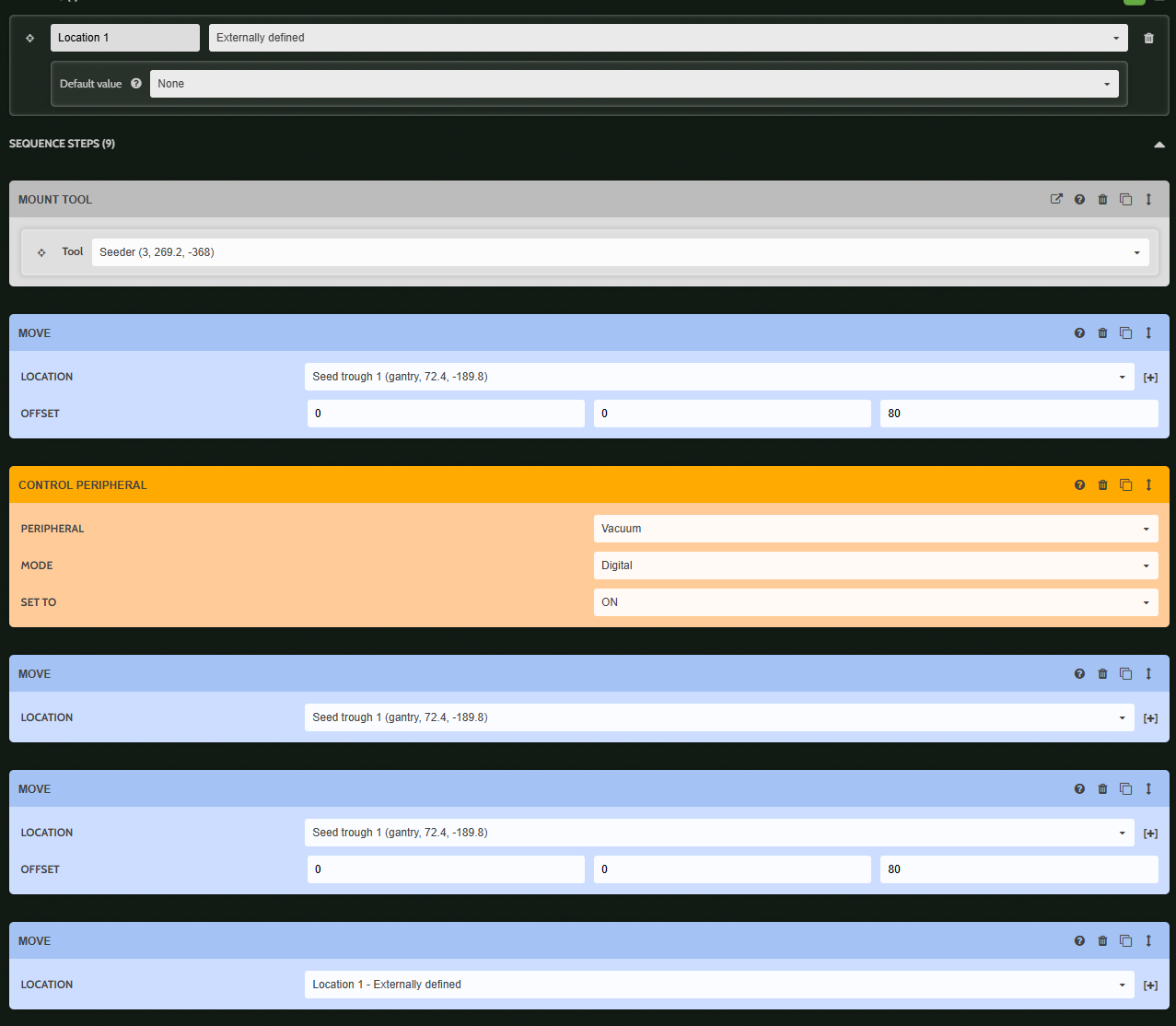The image size is (1176, 1026).
Task: Click help icon on Mount Tool step
Action: coord(1079,199)
